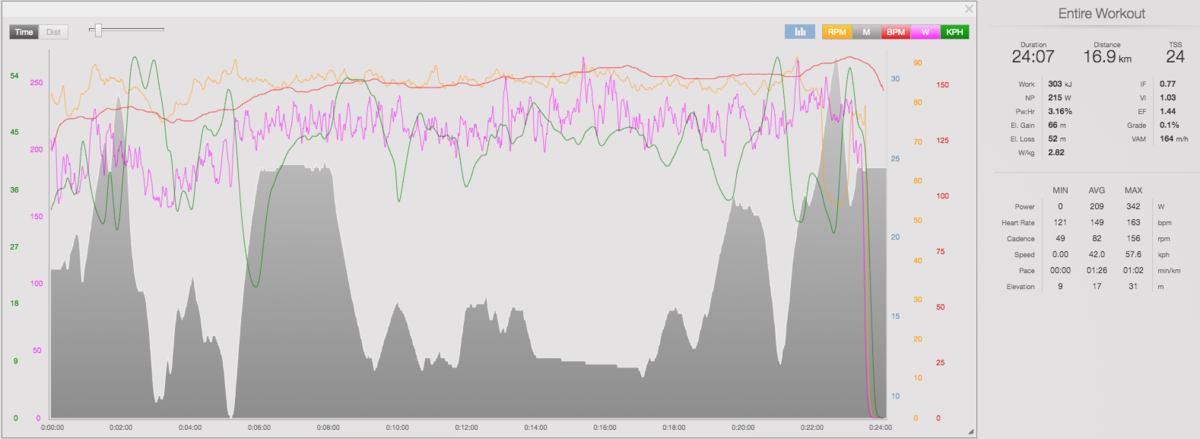
Task: Select the Power row in stats table
Action: 1094,206
